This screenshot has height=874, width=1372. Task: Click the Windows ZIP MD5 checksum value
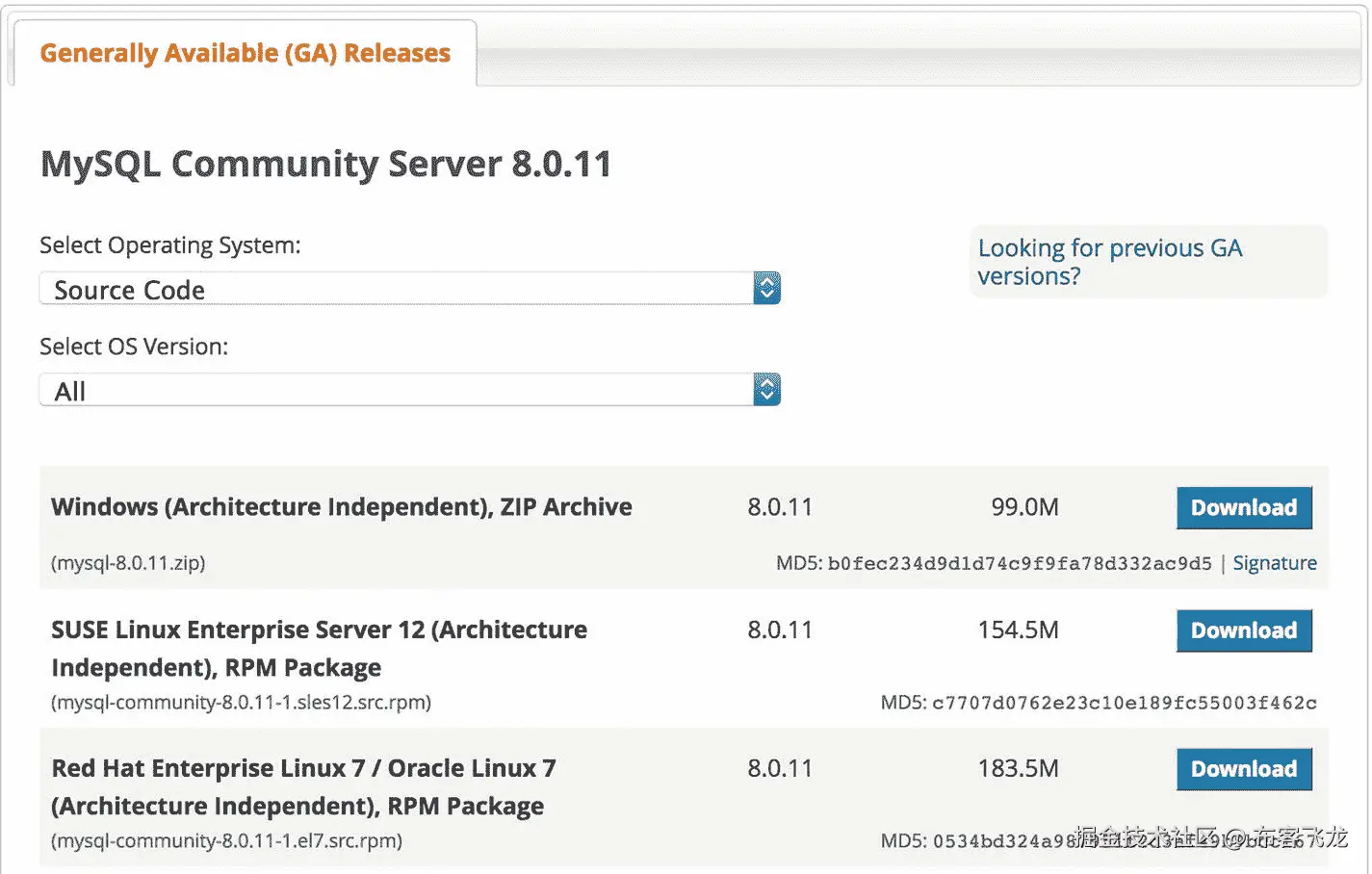tap(1019, 563)
